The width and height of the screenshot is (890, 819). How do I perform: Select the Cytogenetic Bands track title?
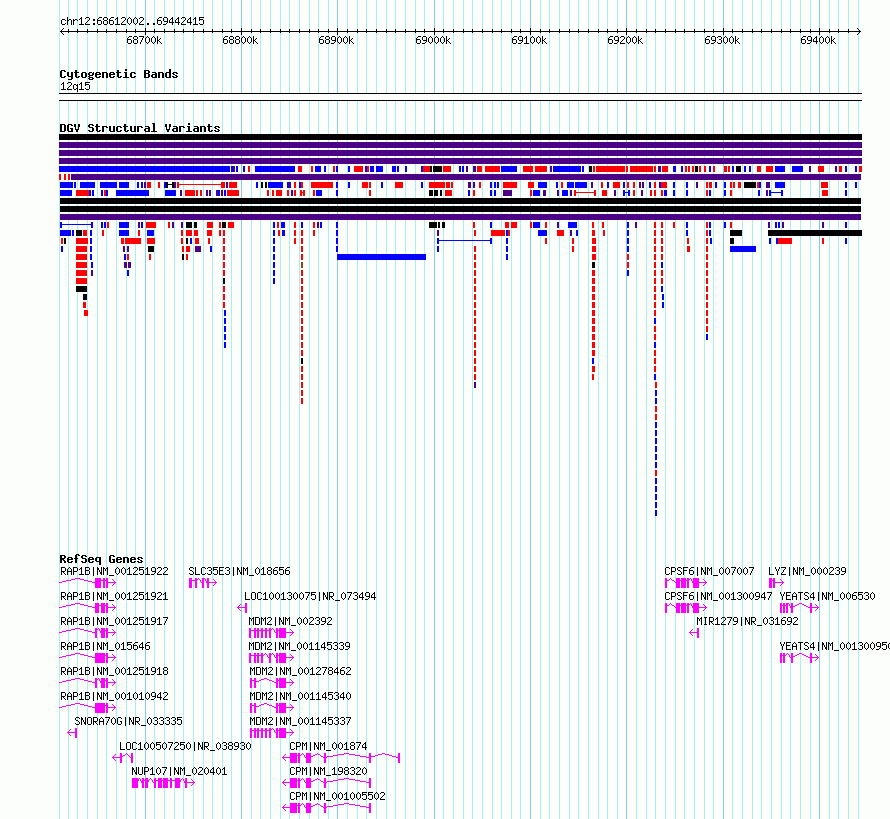119,74
